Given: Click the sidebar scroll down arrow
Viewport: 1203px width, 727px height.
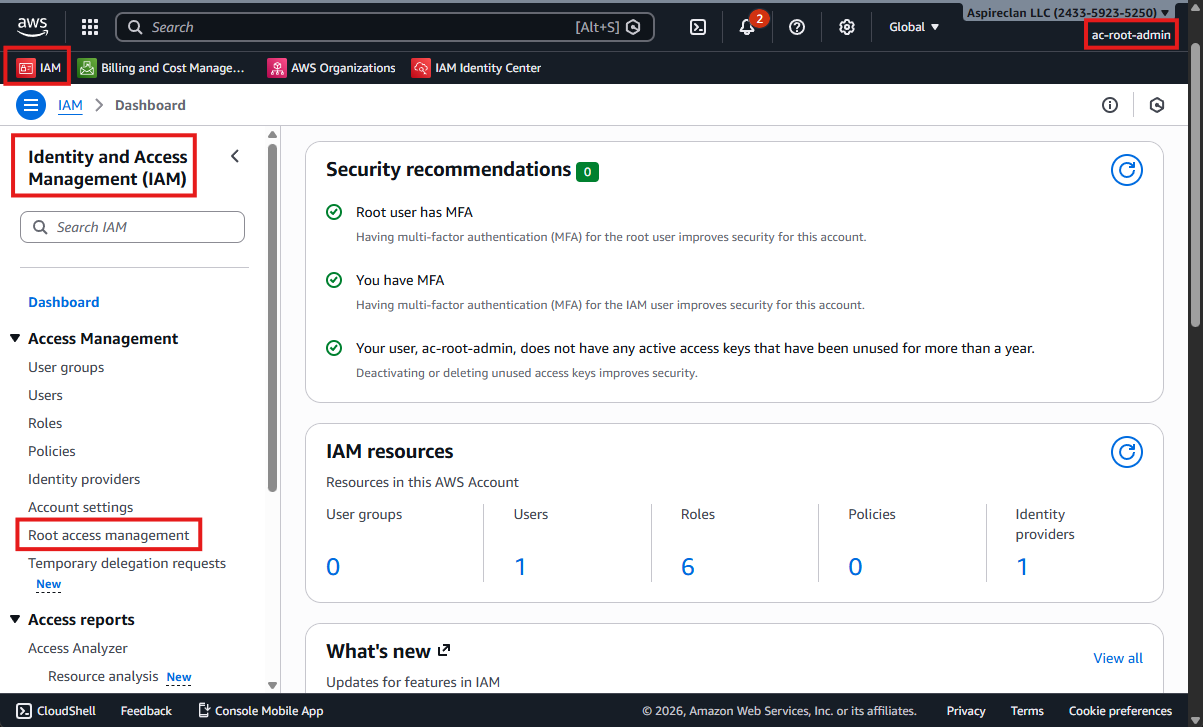Looking at the screenshot, I should (272, 685).
